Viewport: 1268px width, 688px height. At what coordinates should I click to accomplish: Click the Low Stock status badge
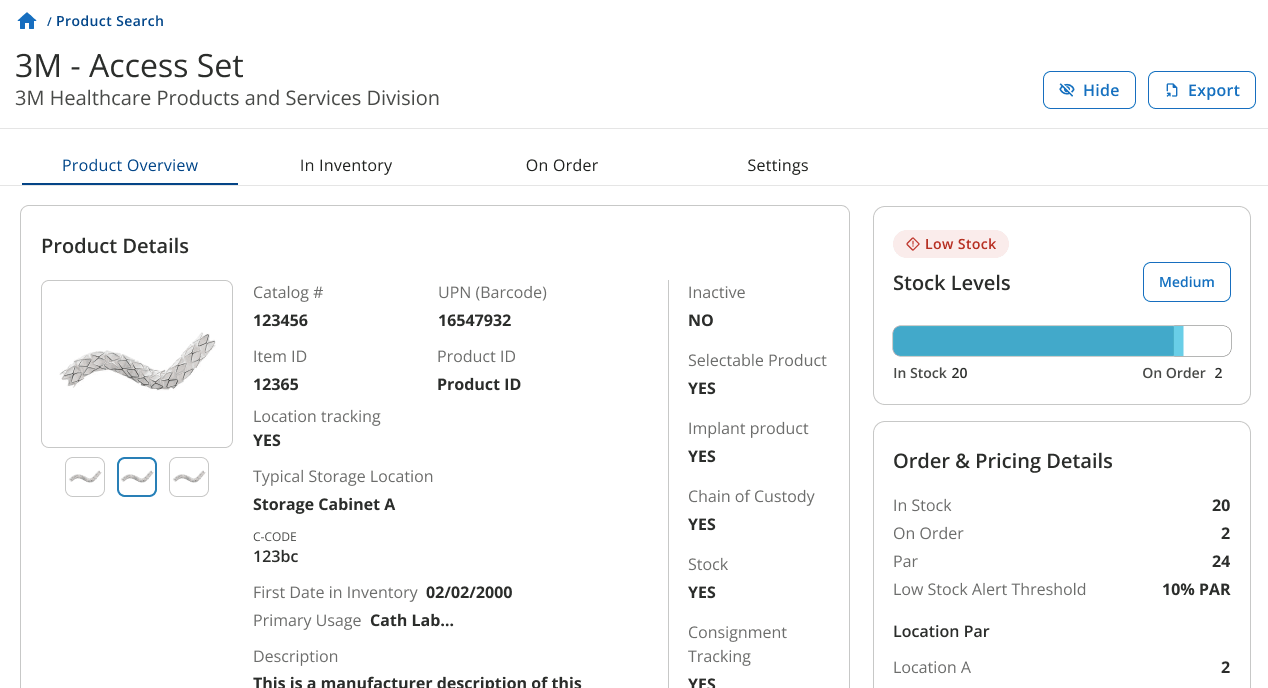951,244
